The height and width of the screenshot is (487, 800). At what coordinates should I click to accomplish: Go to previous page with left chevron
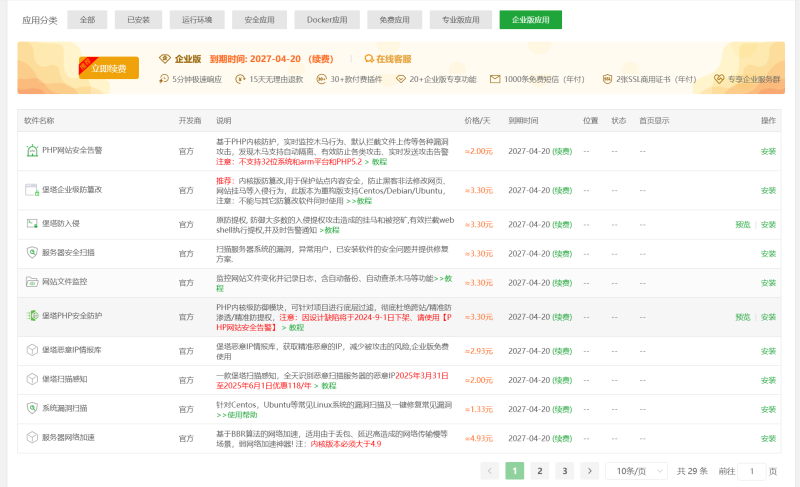coord(490,471)
